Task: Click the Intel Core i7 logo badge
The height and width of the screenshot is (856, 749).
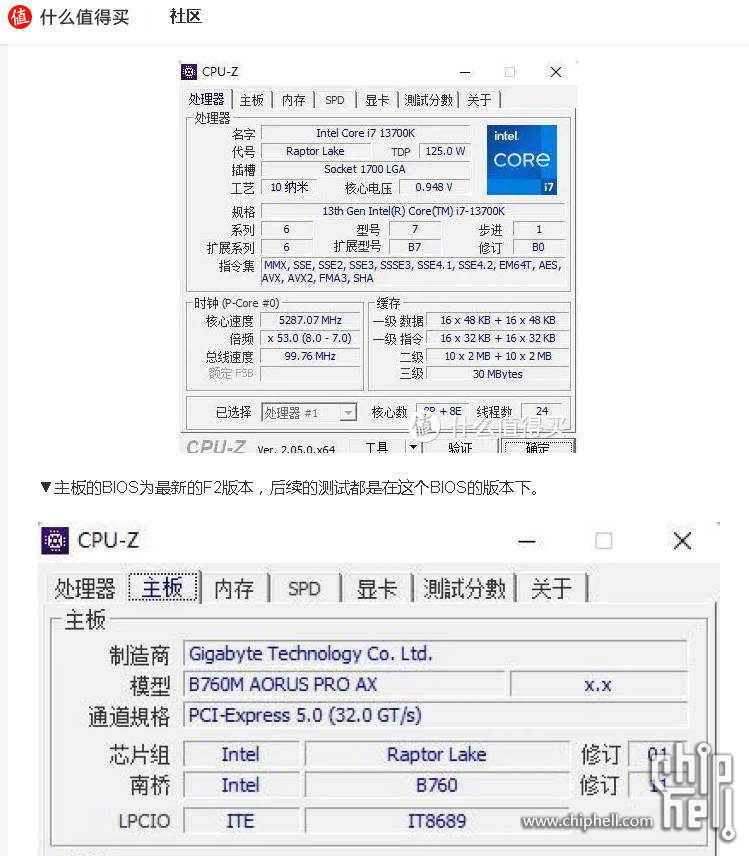Action: (x=522, y=160)
